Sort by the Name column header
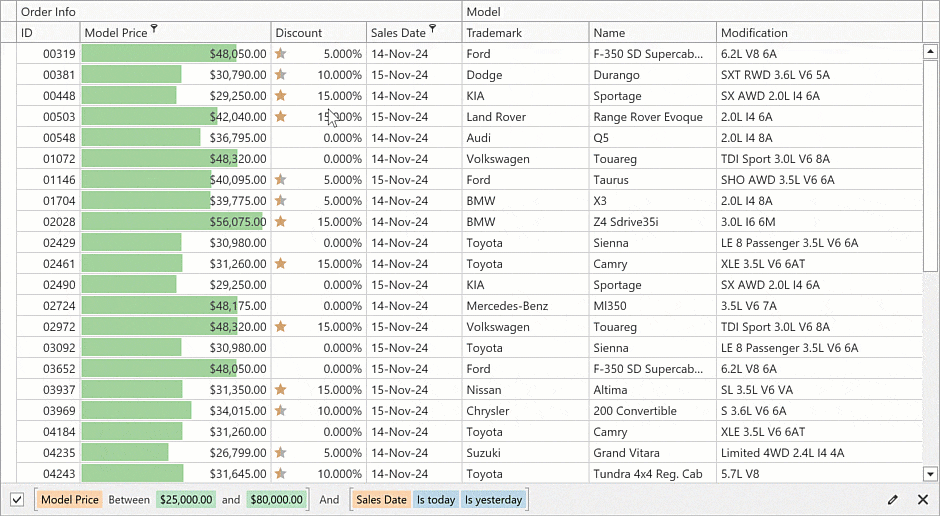 click(652, 32)
